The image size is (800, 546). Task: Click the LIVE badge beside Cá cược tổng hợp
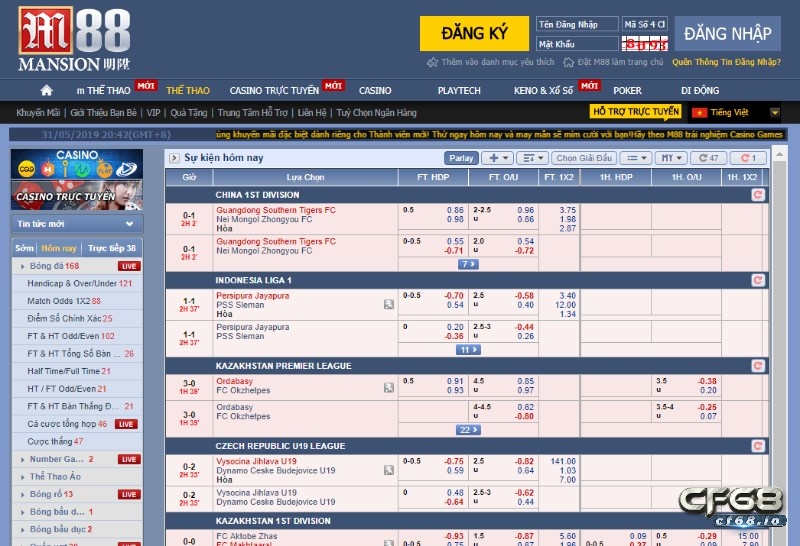[126, 425]
